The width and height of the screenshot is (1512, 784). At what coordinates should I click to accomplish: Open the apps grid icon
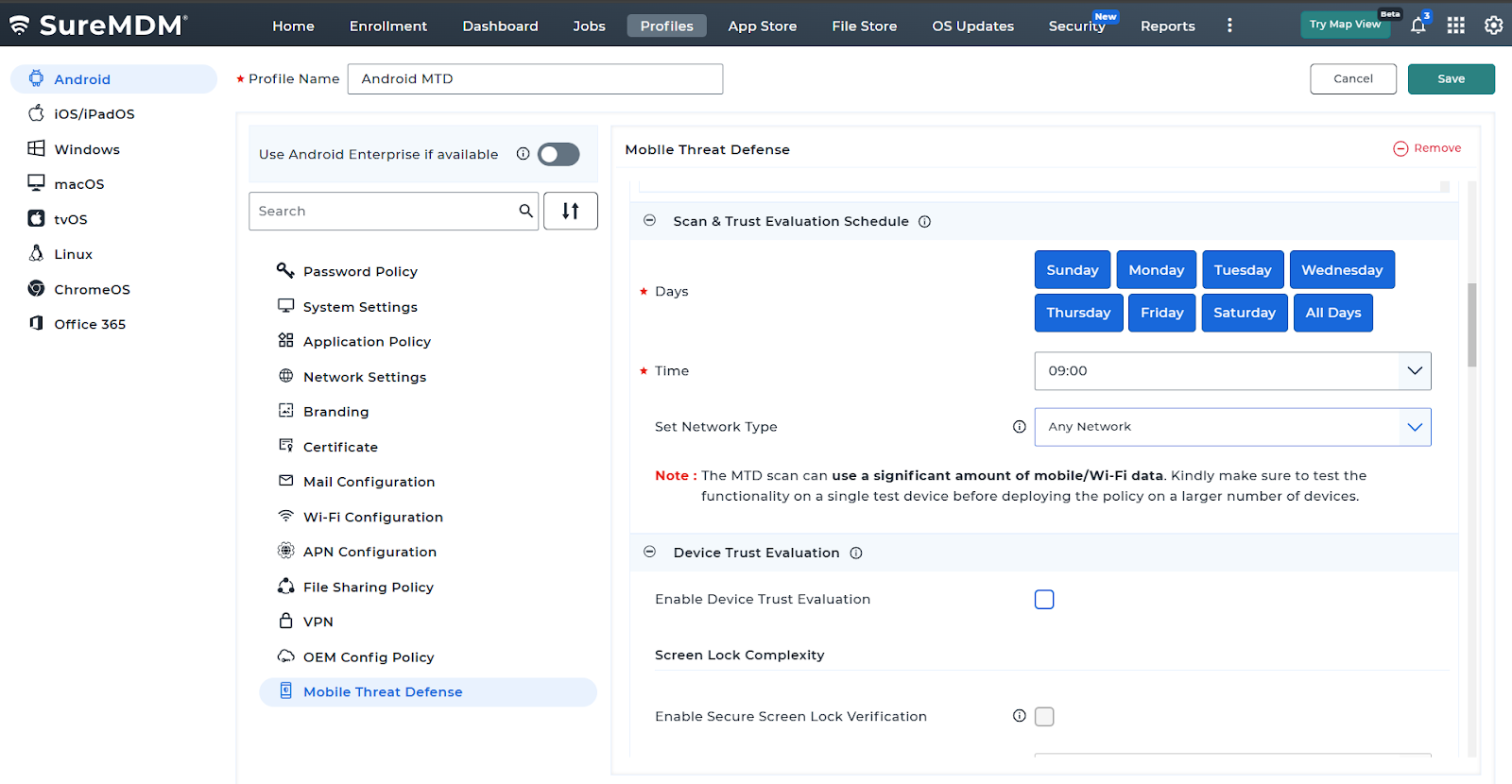pyautogui.click(x=1455, y=26)
